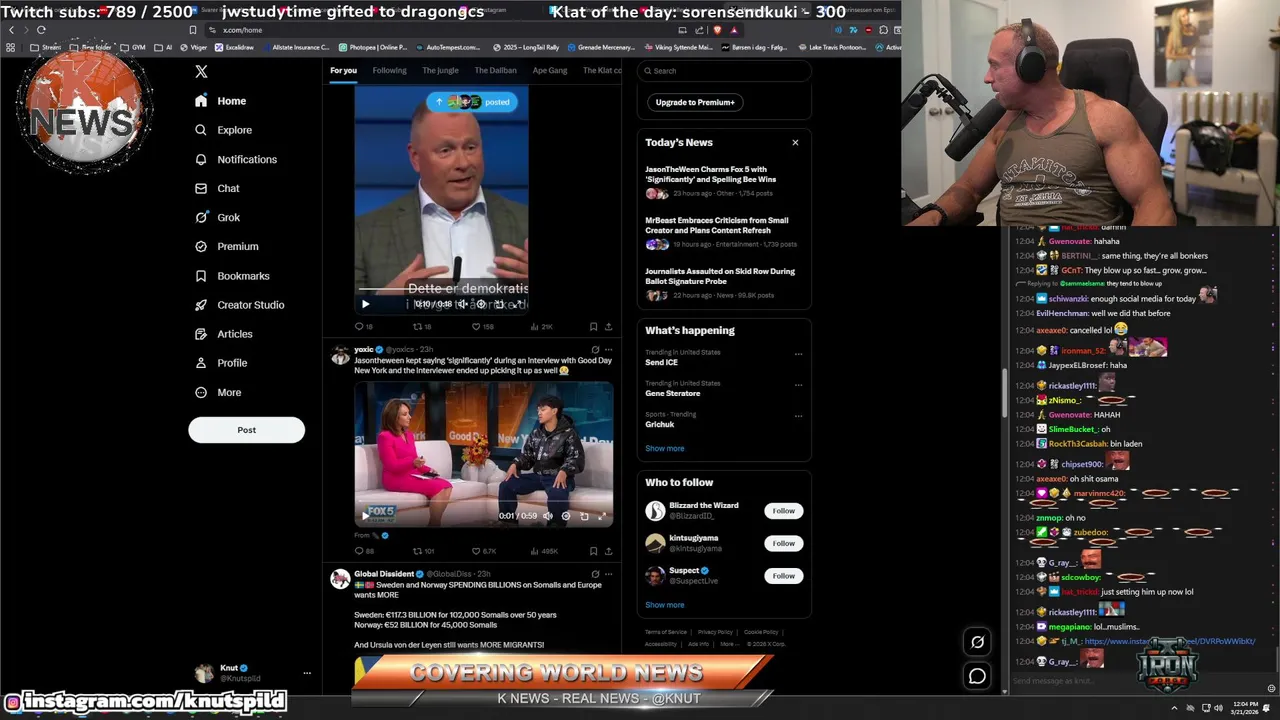Show more trending topics
Viewport: 1280px width, 720px height.
point(665,448)
